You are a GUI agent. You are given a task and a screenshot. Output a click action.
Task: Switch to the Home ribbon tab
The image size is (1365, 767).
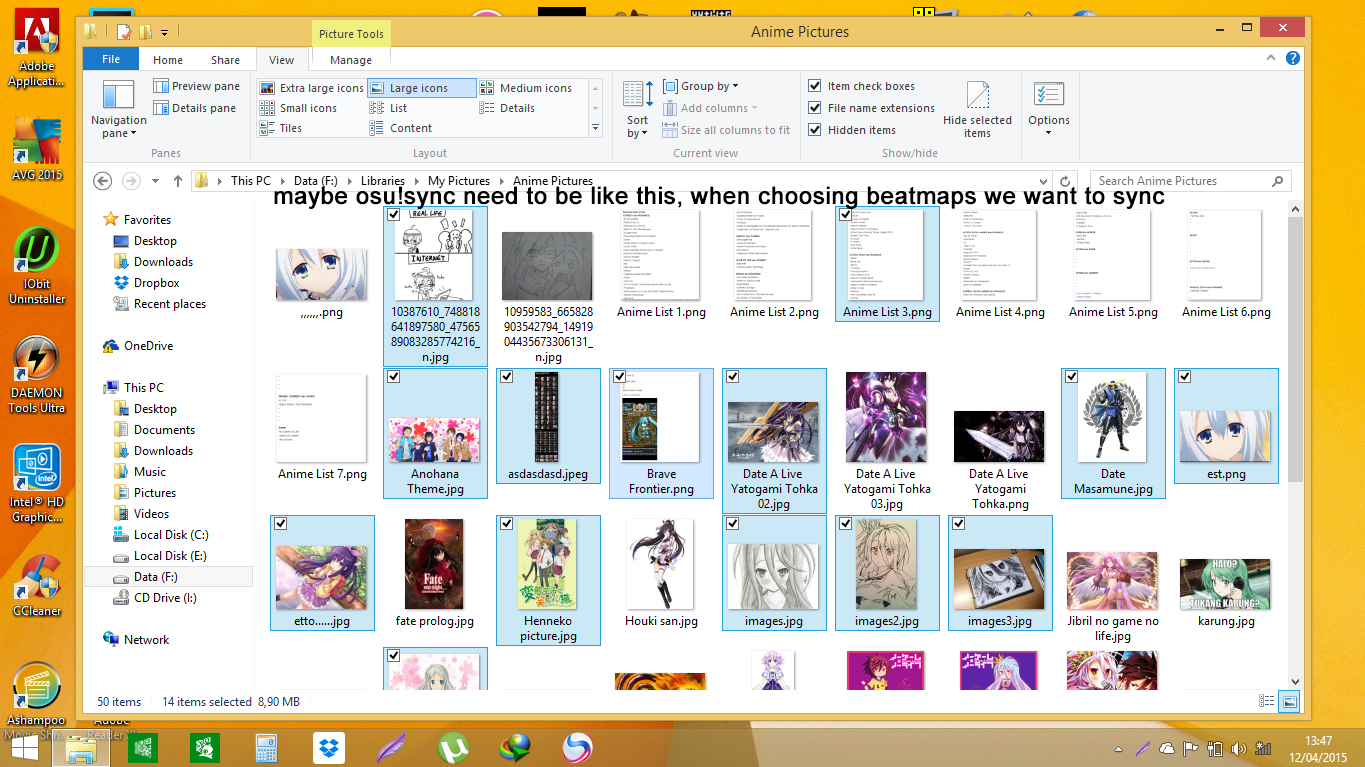[x=168, y=60]
